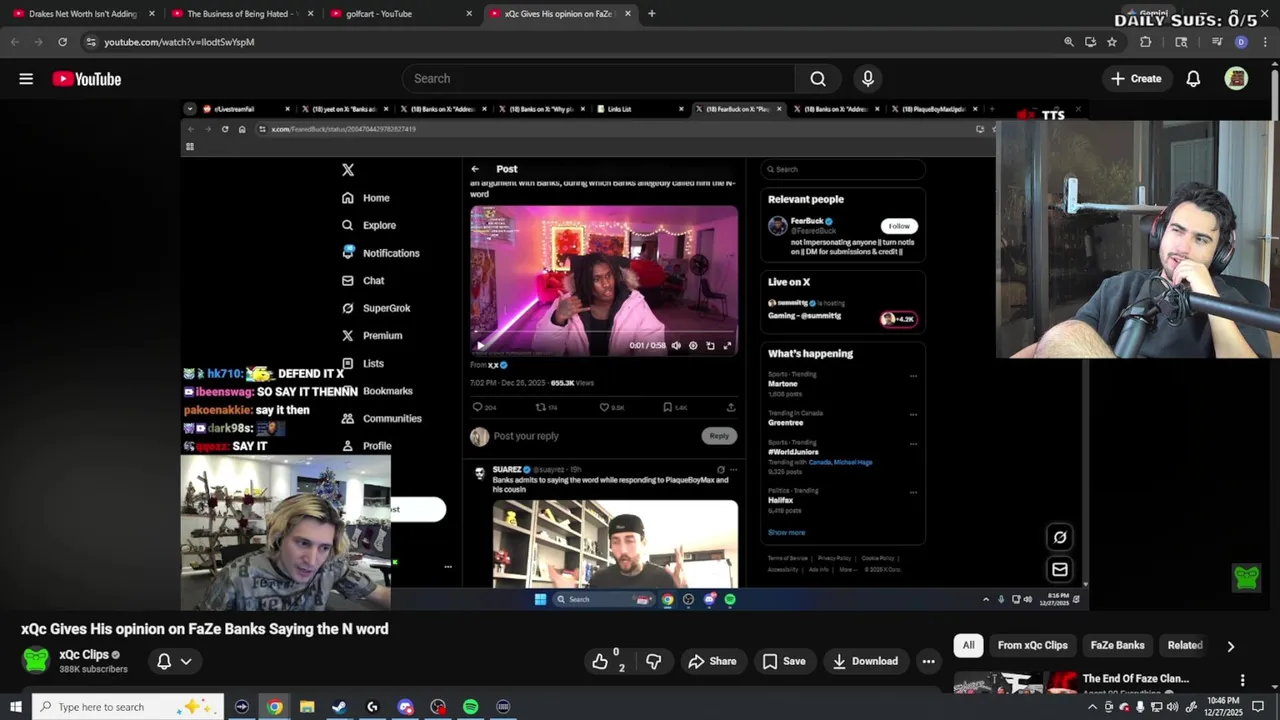Open options for The End Of Faze Clan video
Viewport: 1280px width, 720px height.
(1242, 680)
